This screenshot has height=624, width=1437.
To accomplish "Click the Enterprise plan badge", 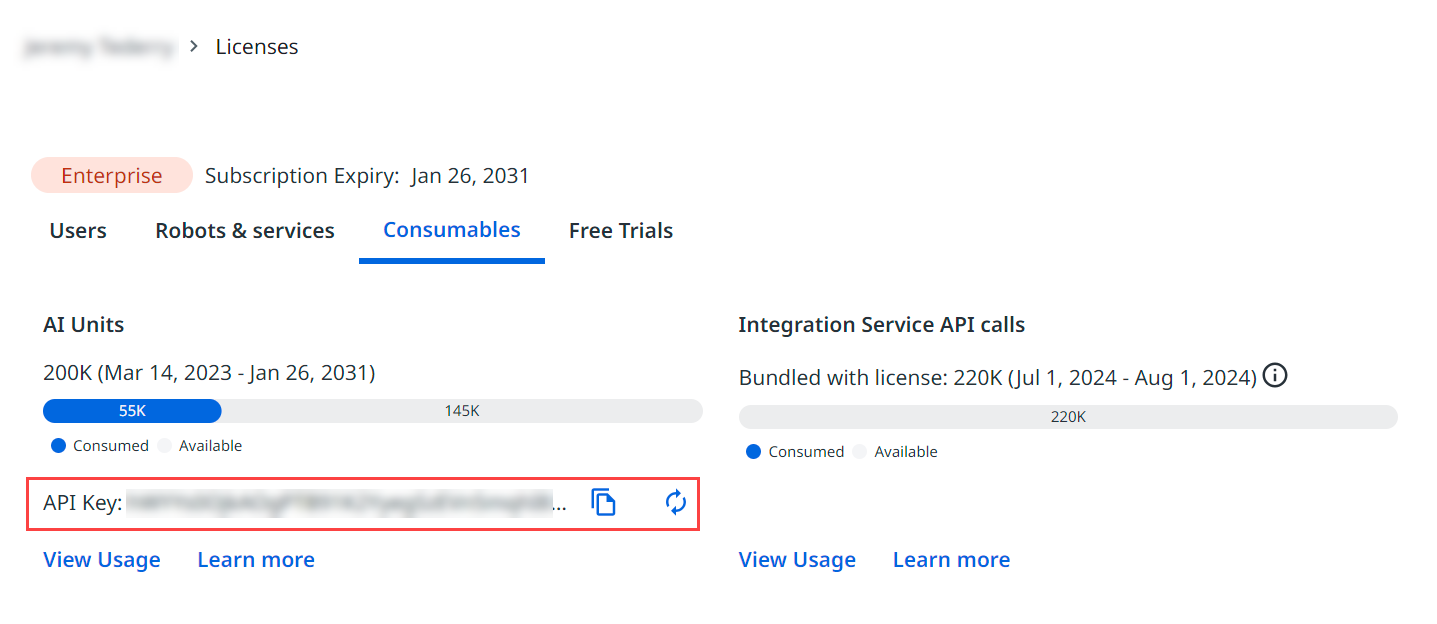I will [x=112, y=176].
